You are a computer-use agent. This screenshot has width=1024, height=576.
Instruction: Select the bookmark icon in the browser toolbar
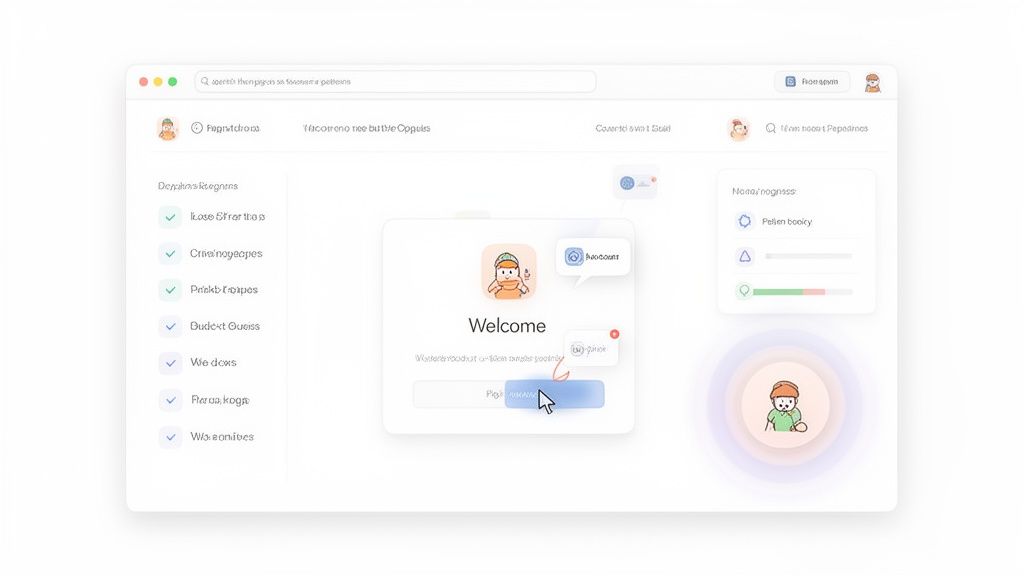tap(791, 81)
